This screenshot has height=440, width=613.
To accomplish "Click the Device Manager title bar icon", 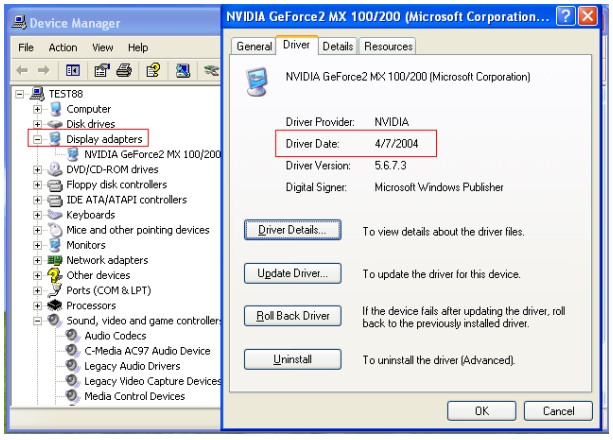I will click(x=19, y=22).
